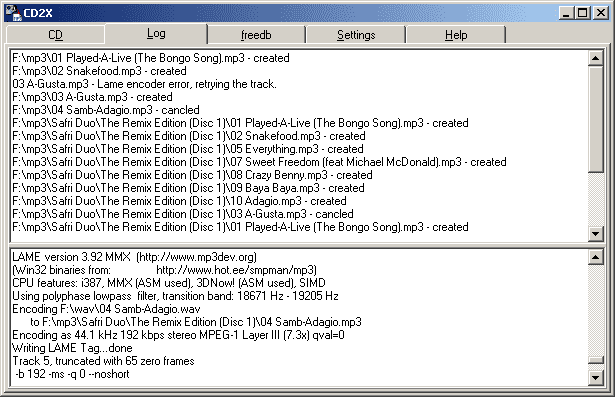
Task: Click lower LAME pane scroll down arrow
Action: pos(595,378)
